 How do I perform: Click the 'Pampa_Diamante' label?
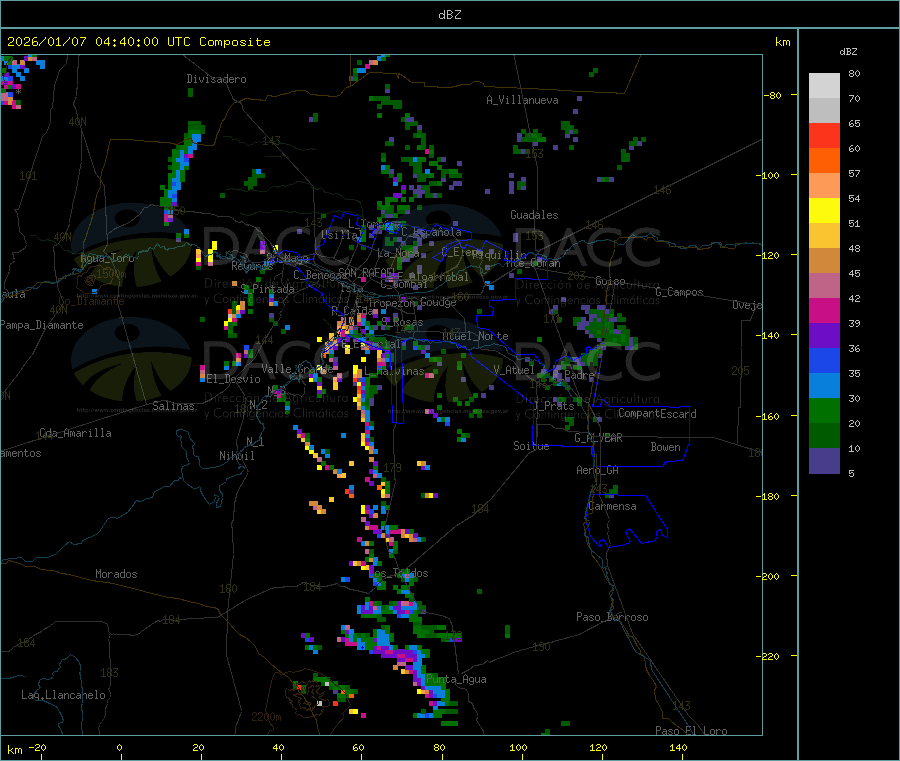coord(42,325)
